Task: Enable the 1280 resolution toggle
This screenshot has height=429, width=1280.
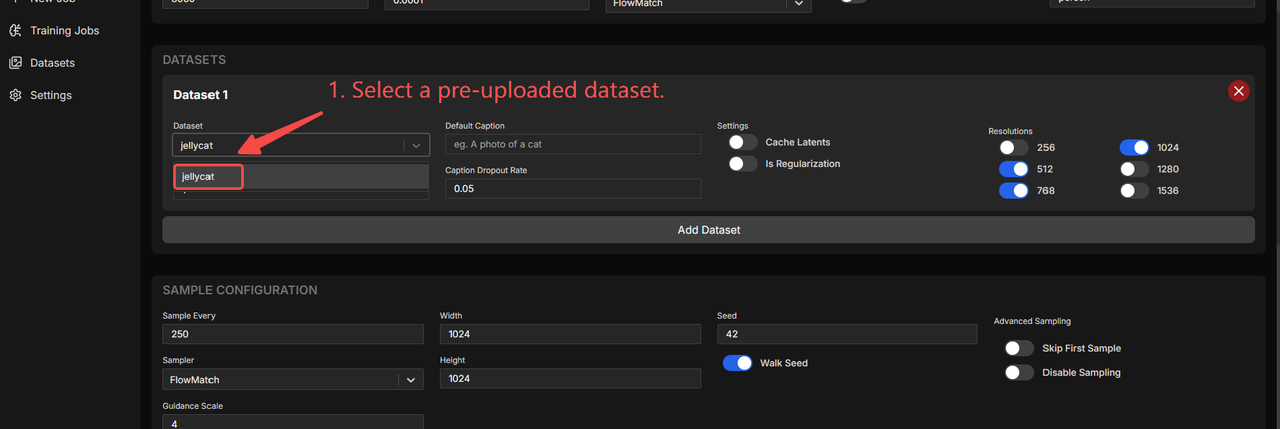Action: click(1134, 169)
